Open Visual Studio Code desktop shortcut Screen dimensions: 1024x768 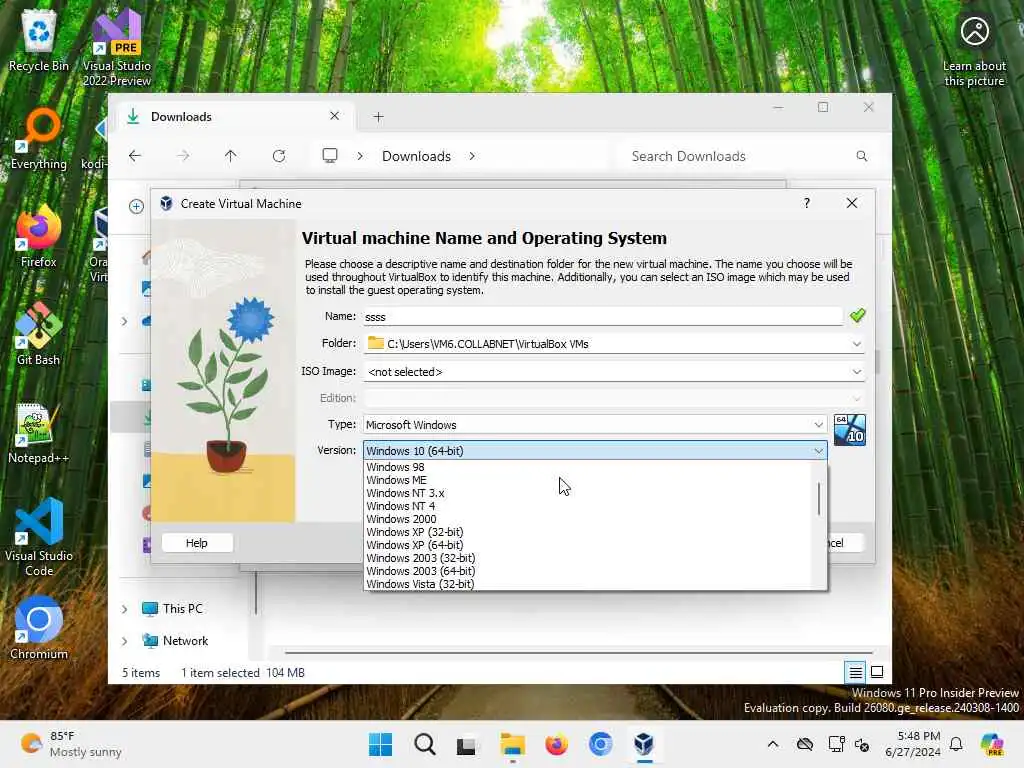39,537
